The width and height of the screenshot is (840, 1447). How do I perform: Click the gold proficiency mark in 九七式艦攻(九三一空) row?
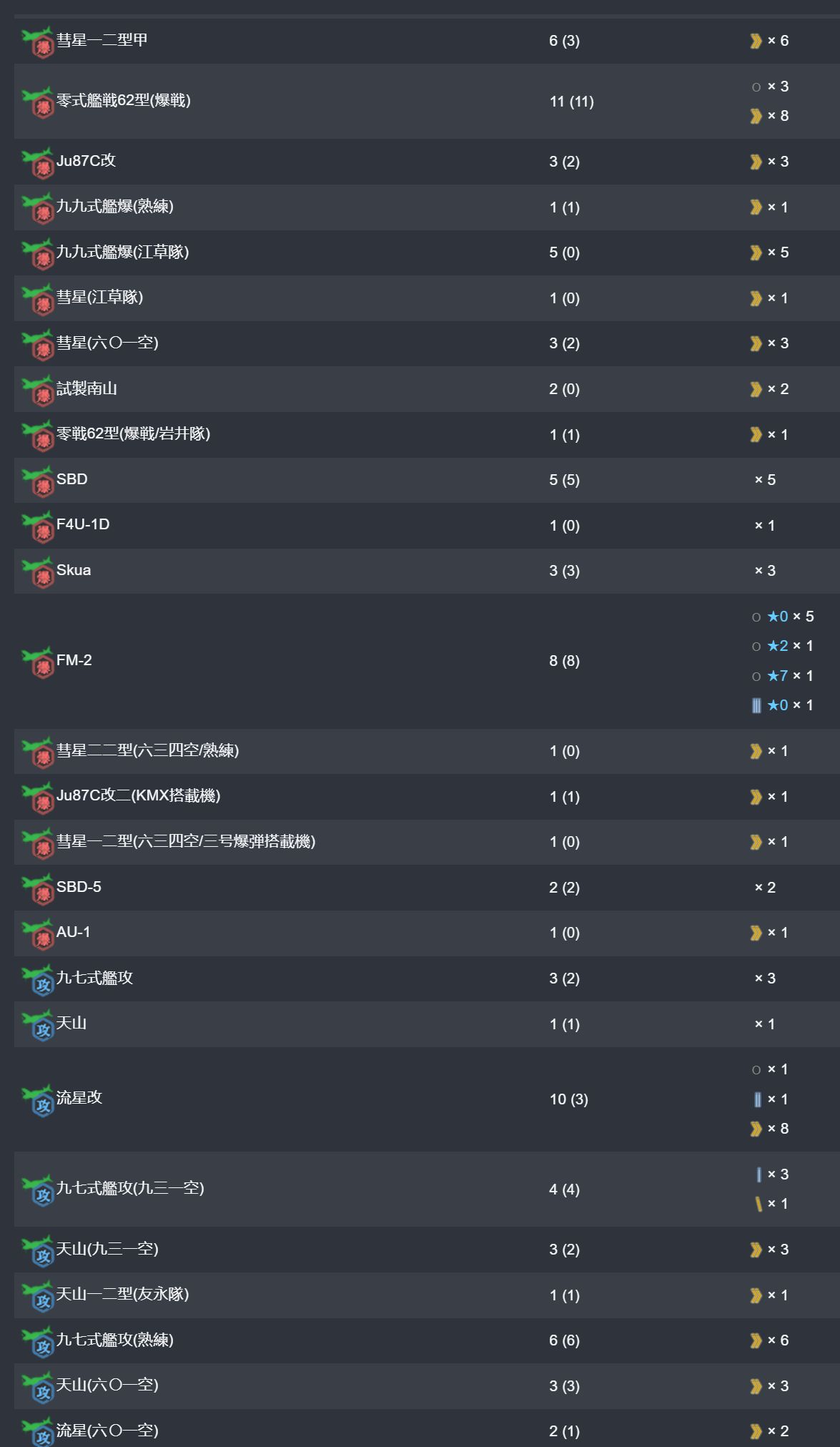[x=758, y=1205]
